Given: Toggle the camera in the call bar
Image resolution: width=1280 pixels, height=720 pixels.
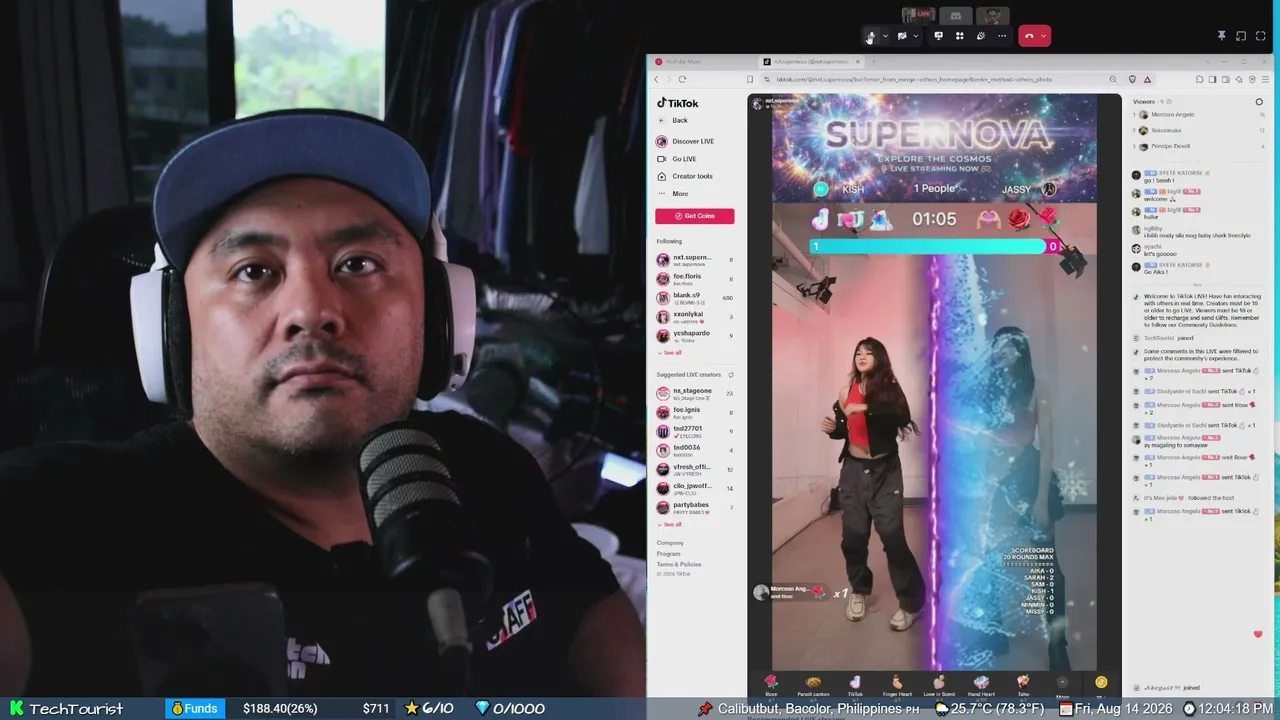Looking at the screenshot, I should 902,36.
